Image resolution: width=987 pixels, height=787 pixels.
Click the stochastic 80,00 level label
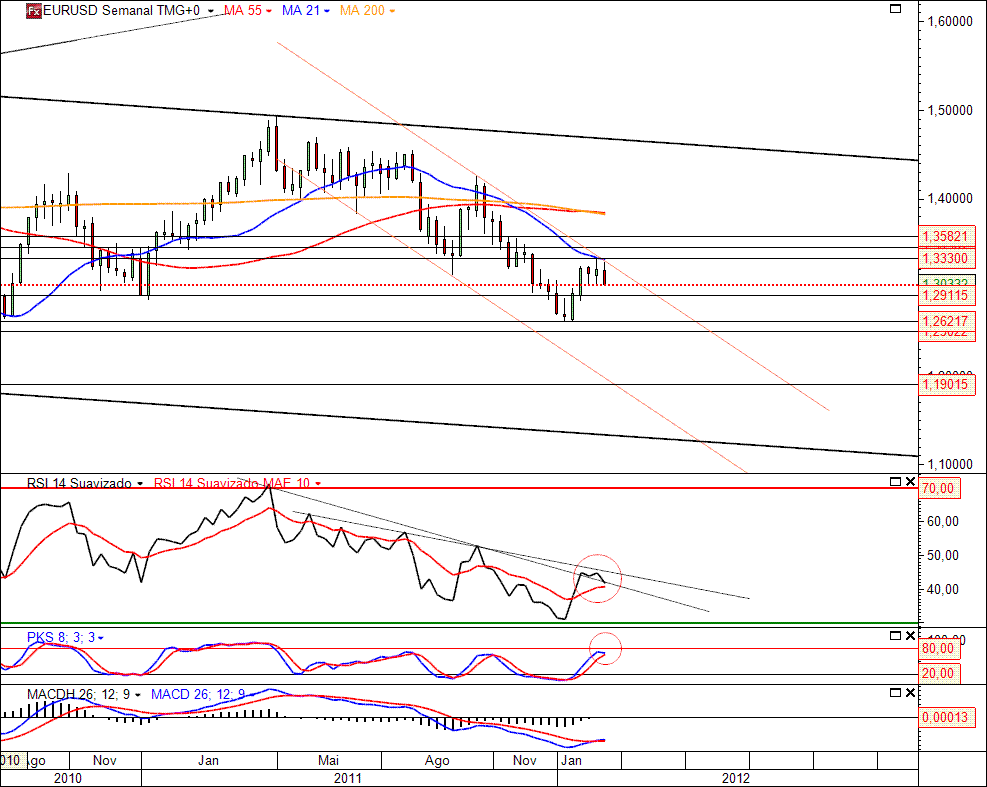coord(939,648)
